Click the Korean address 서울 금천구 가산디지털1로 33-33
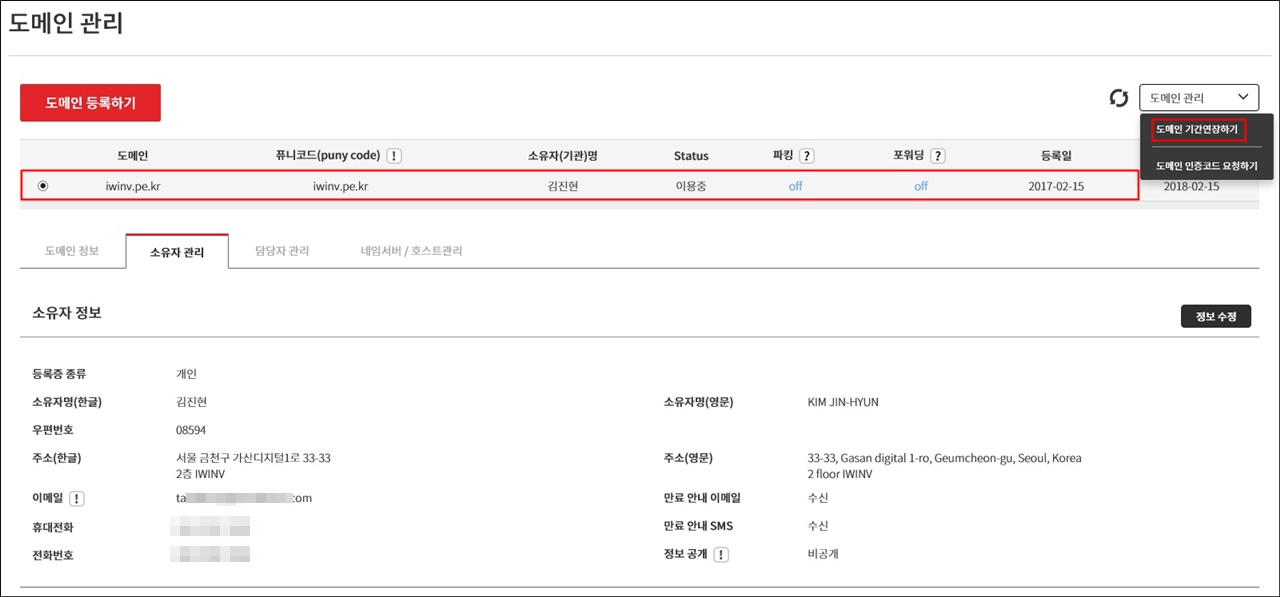 tap(253, 458)
